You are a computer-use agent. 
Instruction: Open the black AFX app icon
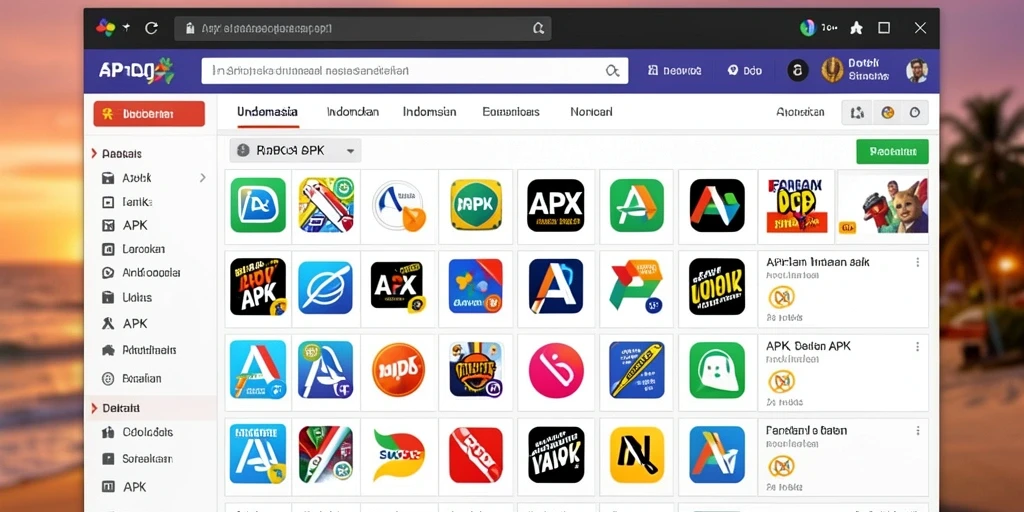pyautogui.click(x=397, y=286)
